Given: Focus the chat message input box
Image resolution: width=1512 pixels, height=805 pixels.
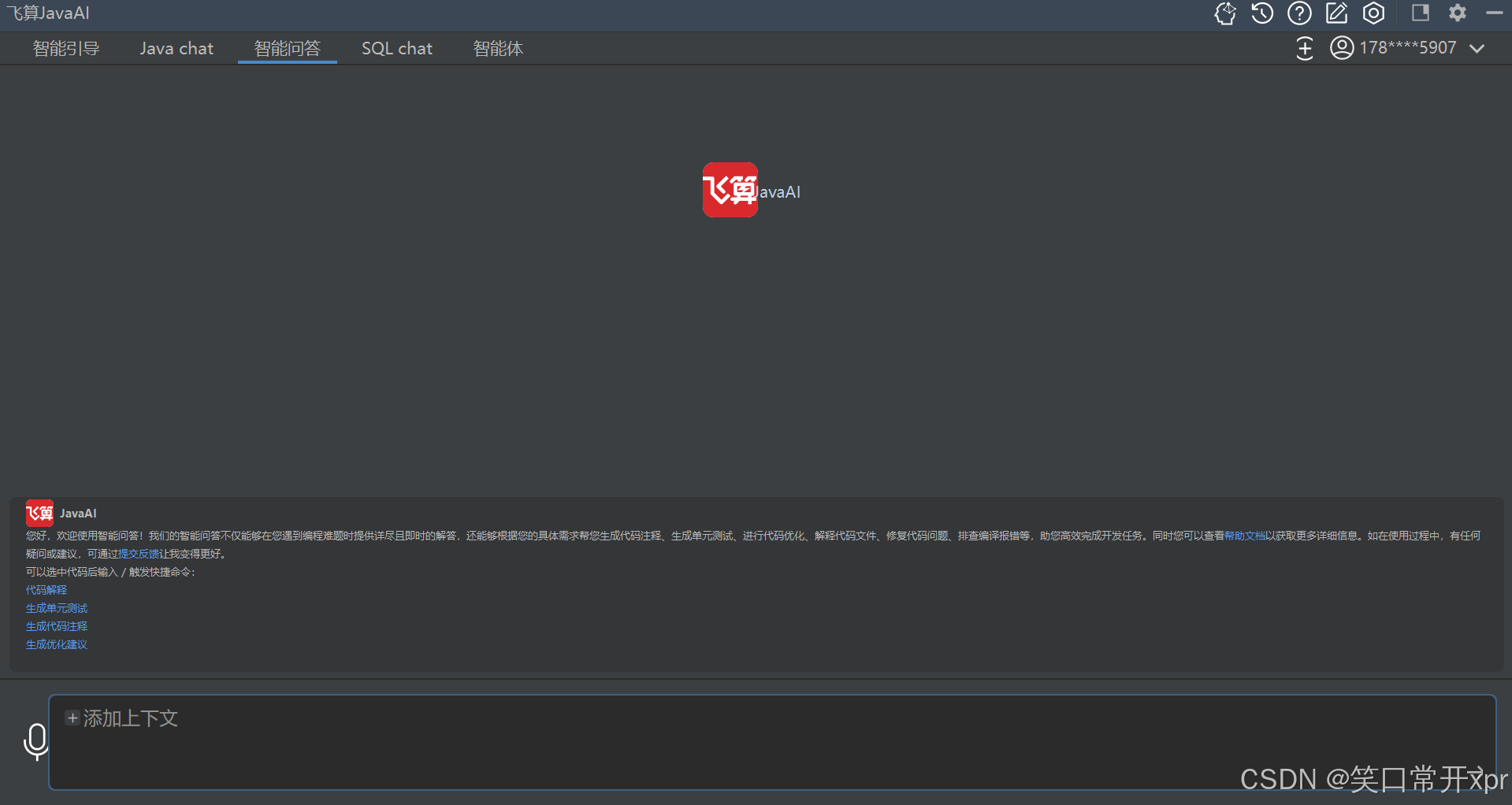Looking at the screenshot, I should [772, 742].
